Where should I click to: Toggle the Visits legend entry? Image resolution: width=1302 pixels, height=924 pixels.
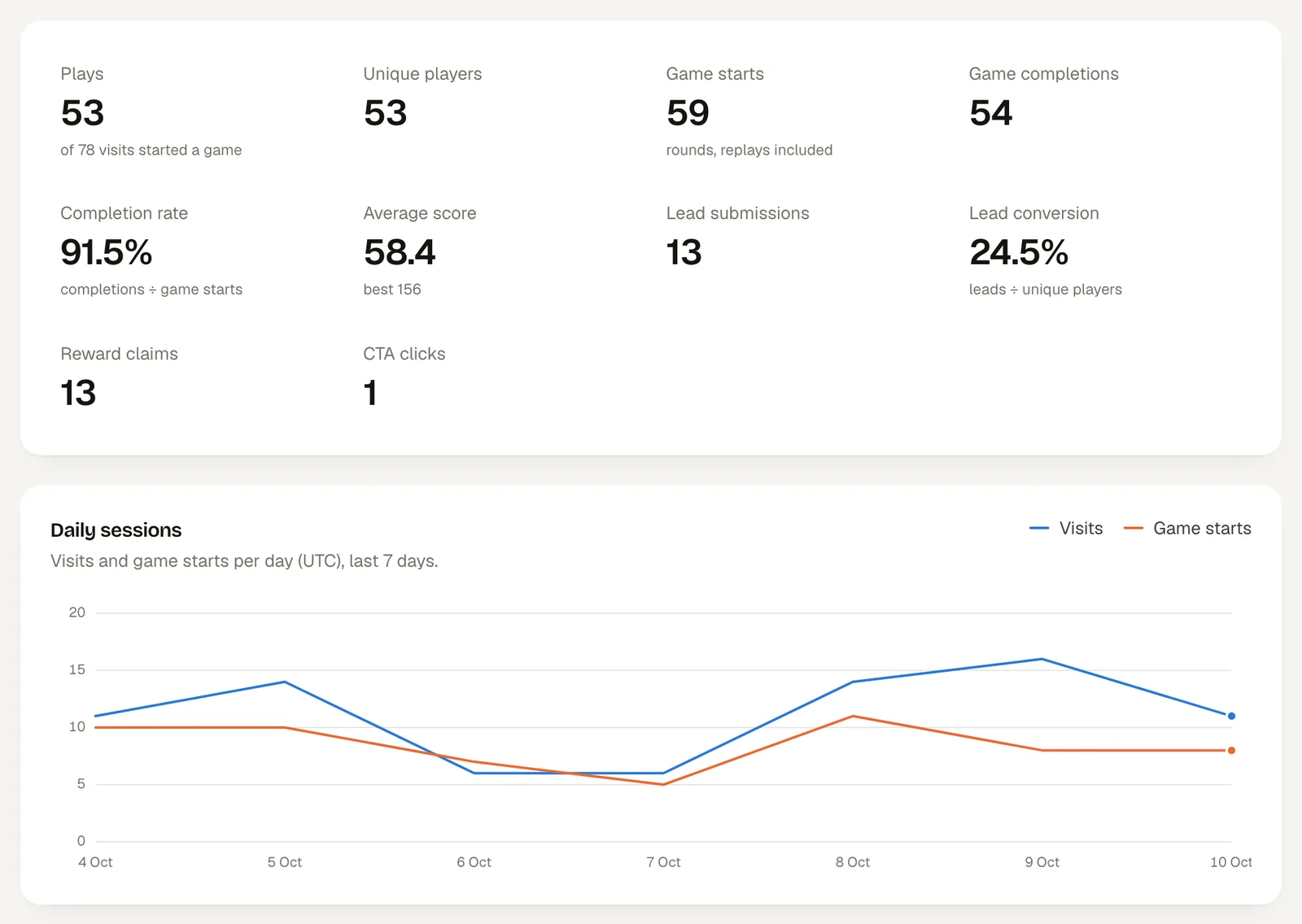coord(1066,529)
